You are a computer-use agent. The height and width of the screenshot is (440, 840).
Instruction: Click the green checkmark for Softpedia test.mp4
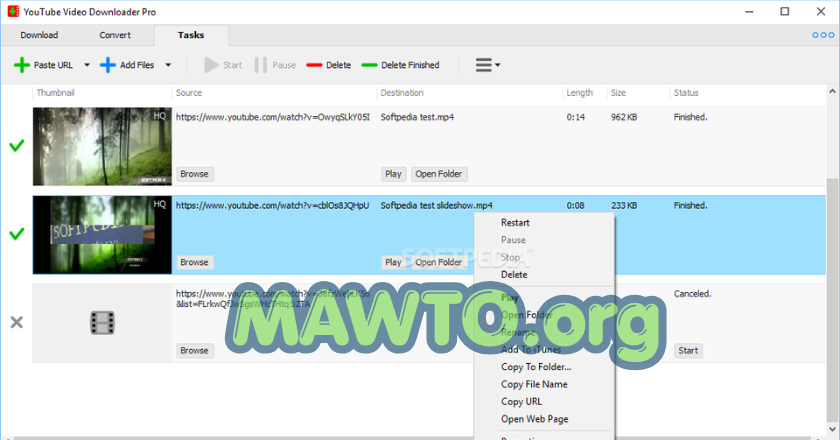17,145
